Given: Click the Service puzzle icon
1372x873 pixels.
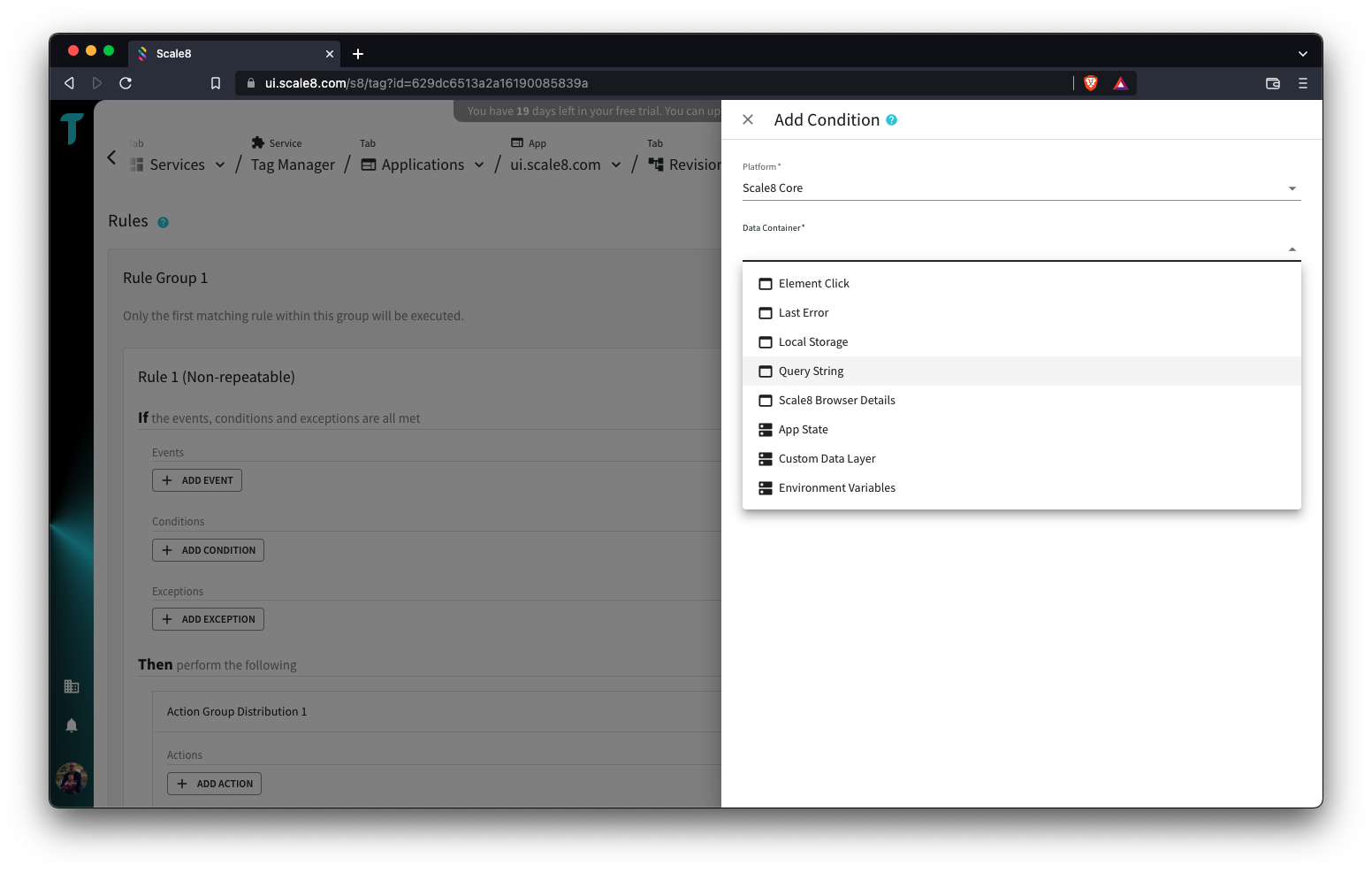Looking at the screenshot, I should tap(258, 142).
